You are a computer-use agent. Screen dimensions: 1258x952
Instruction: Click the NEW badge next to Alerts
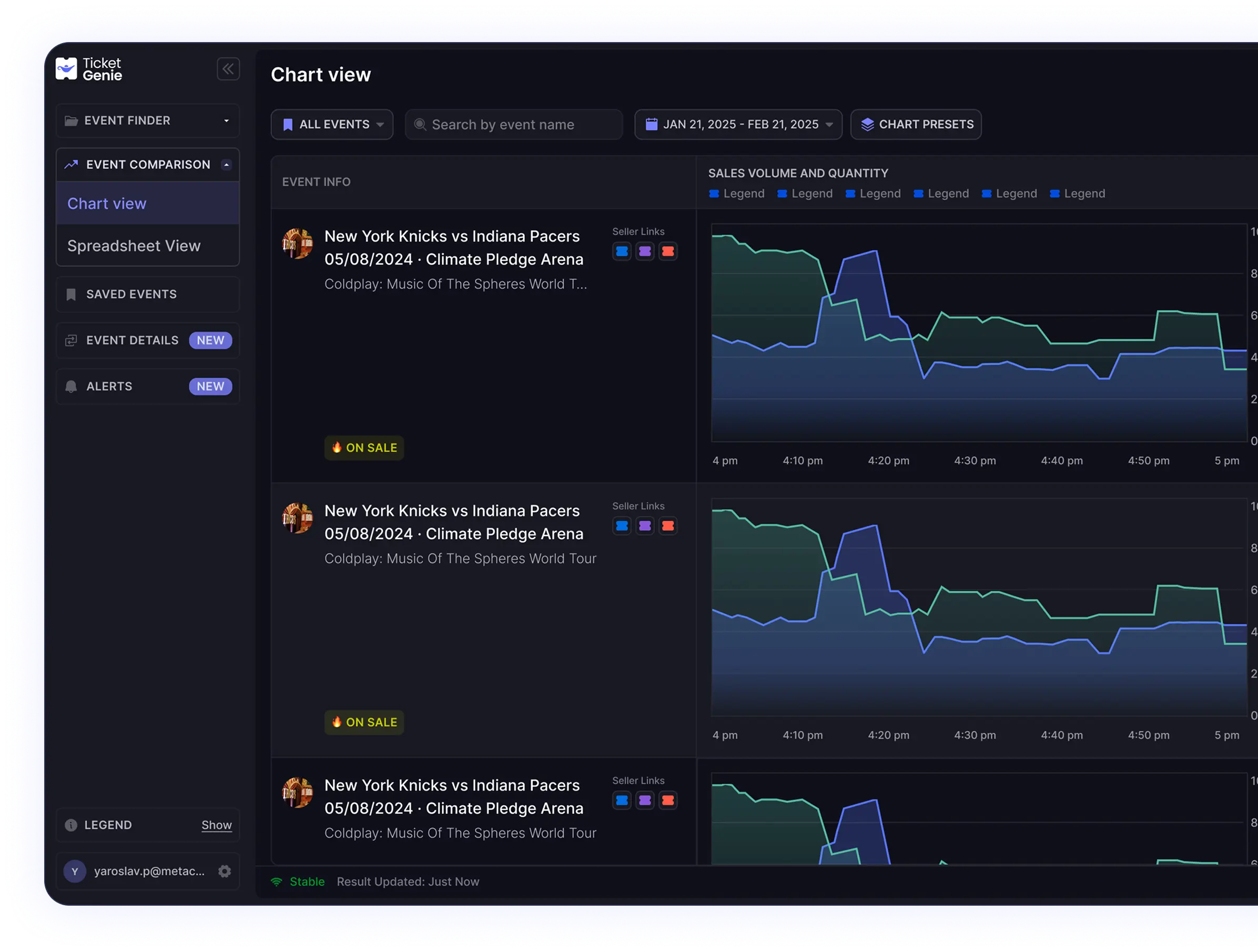click(210, 386)
